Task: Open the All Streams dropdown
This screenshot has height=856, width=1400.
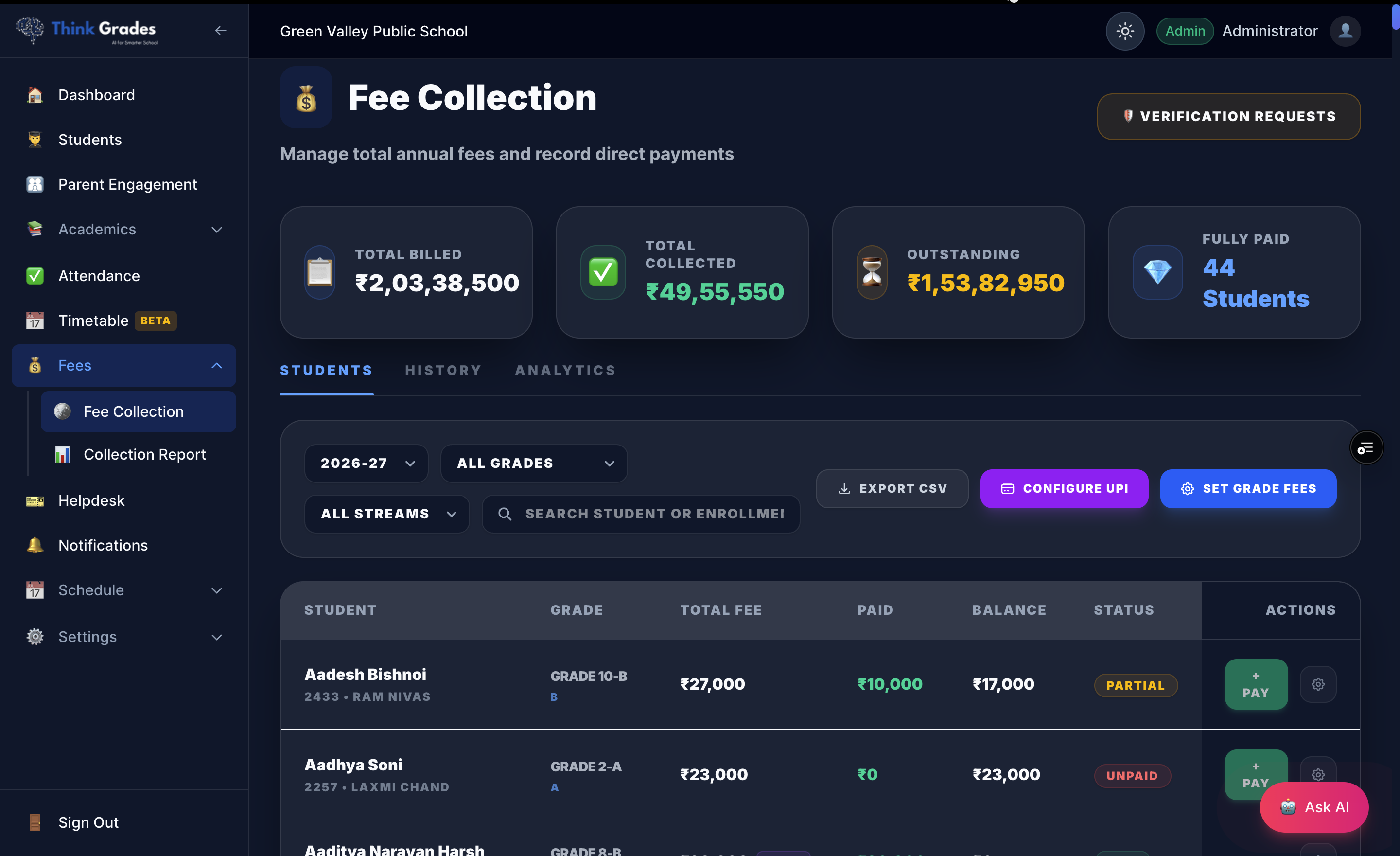Action: [387, 514]
